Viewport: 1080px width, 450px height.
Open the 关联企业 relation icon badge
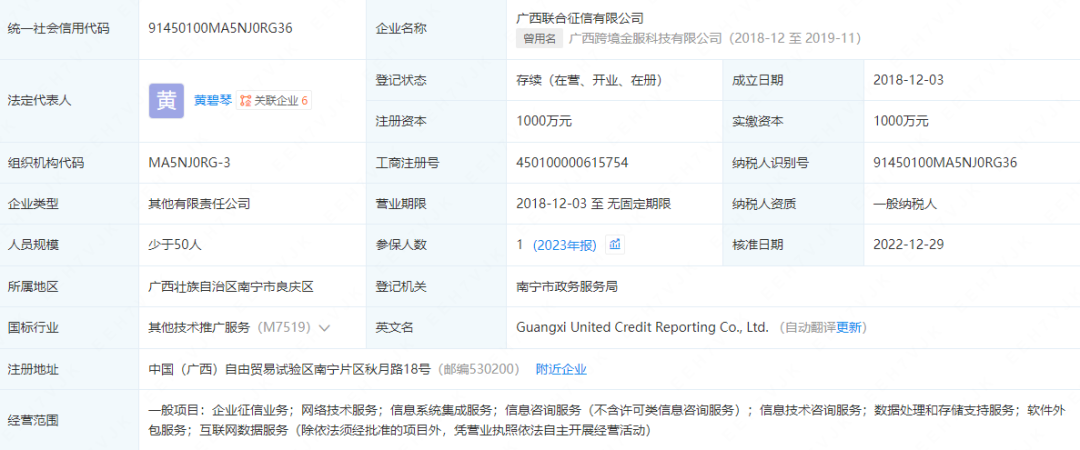pos(245,101)
